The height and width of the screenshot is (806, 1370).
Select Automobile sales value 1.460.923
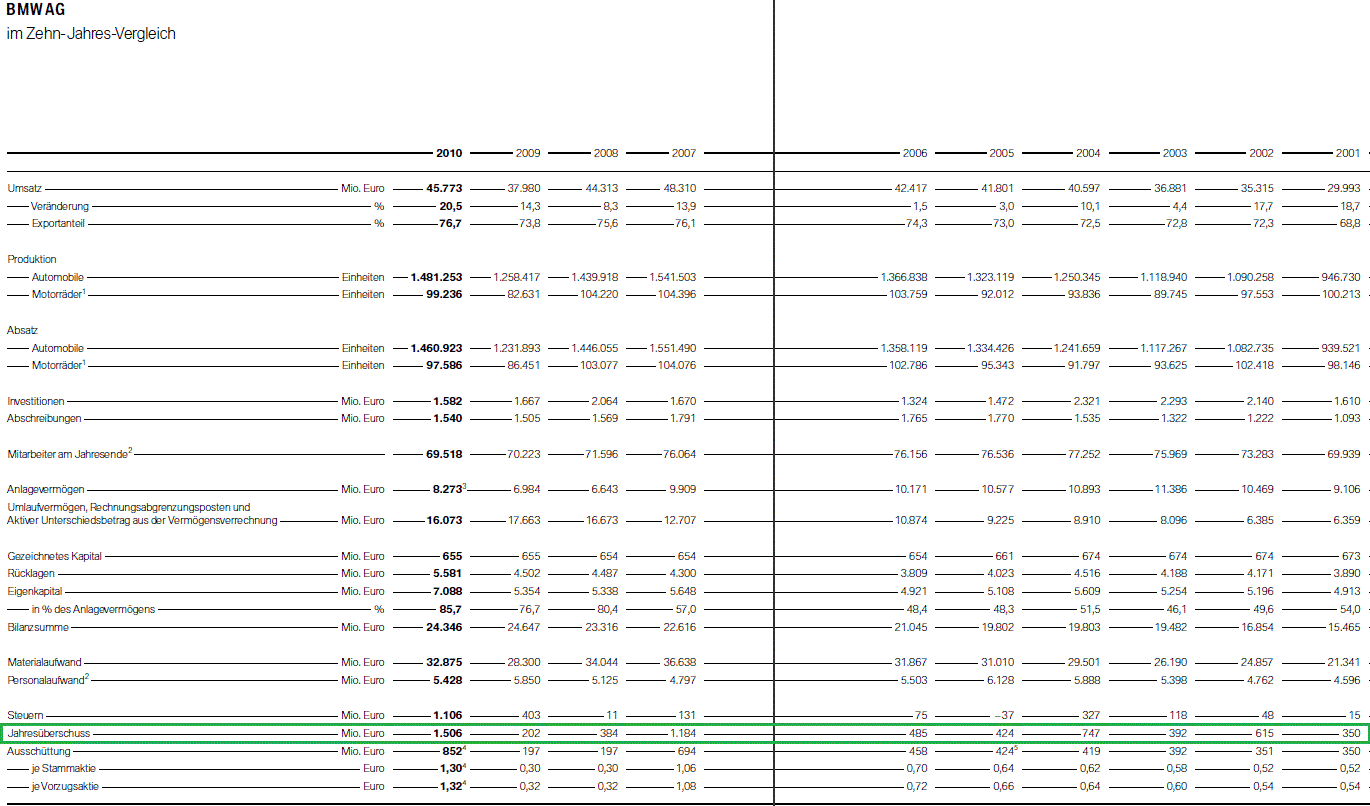coord(436,348)
